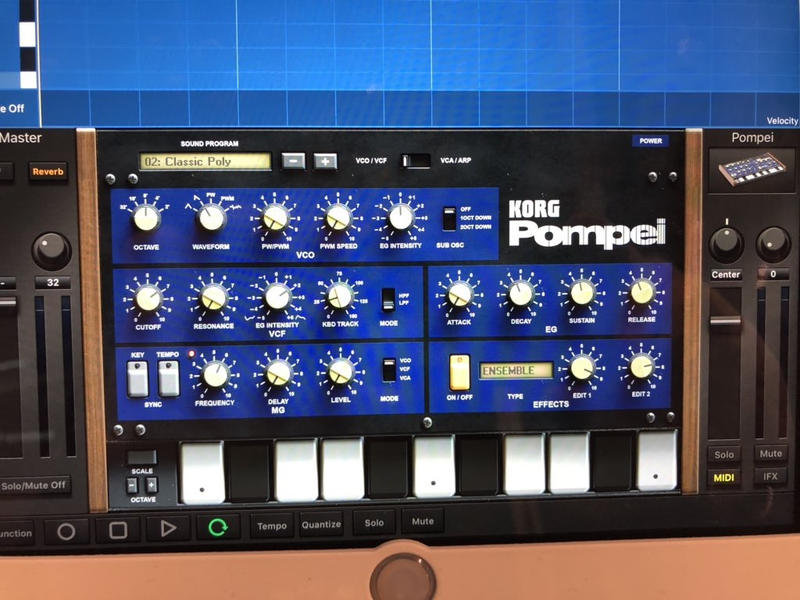The width and height of the screenshot is (800, 600).
Task: Play the last white key on keyboard
Action: point(657,461)
